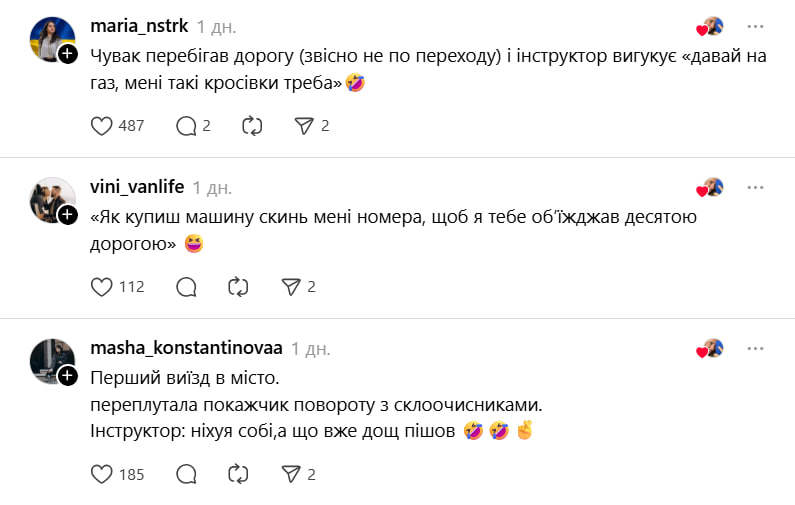Expand options menu for masha_konstantinovaa's post

click(755, 348)
